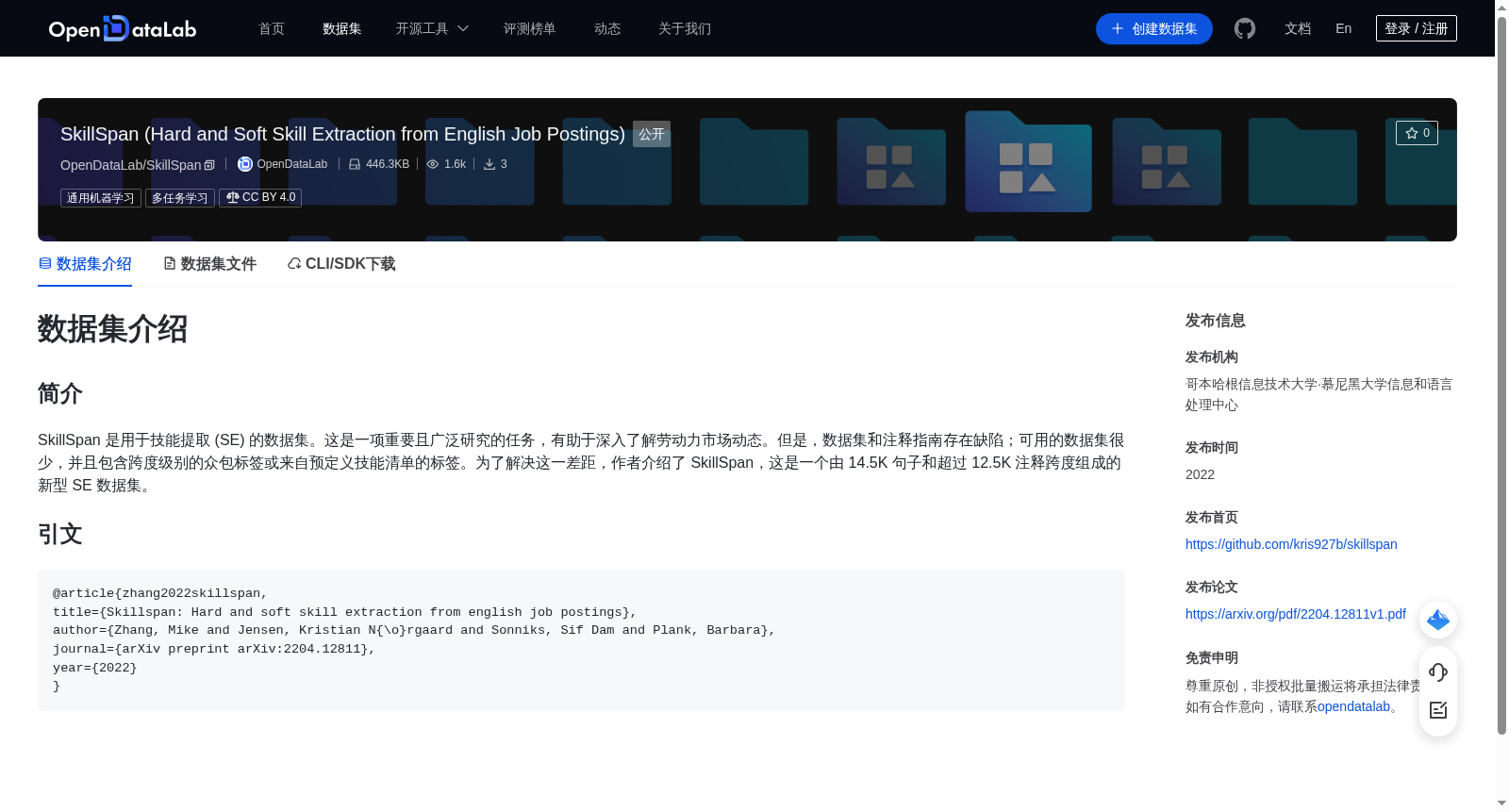Open the GitHub icon link

click(1245, 28)
